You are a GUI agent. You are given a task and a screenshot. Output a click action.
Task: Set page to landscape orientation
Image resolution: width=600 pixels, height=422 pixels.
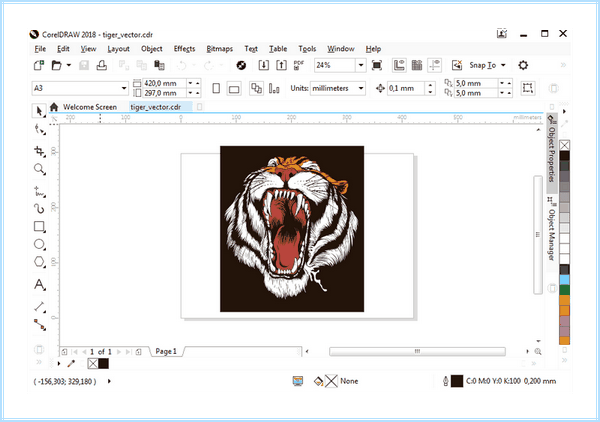234,89
